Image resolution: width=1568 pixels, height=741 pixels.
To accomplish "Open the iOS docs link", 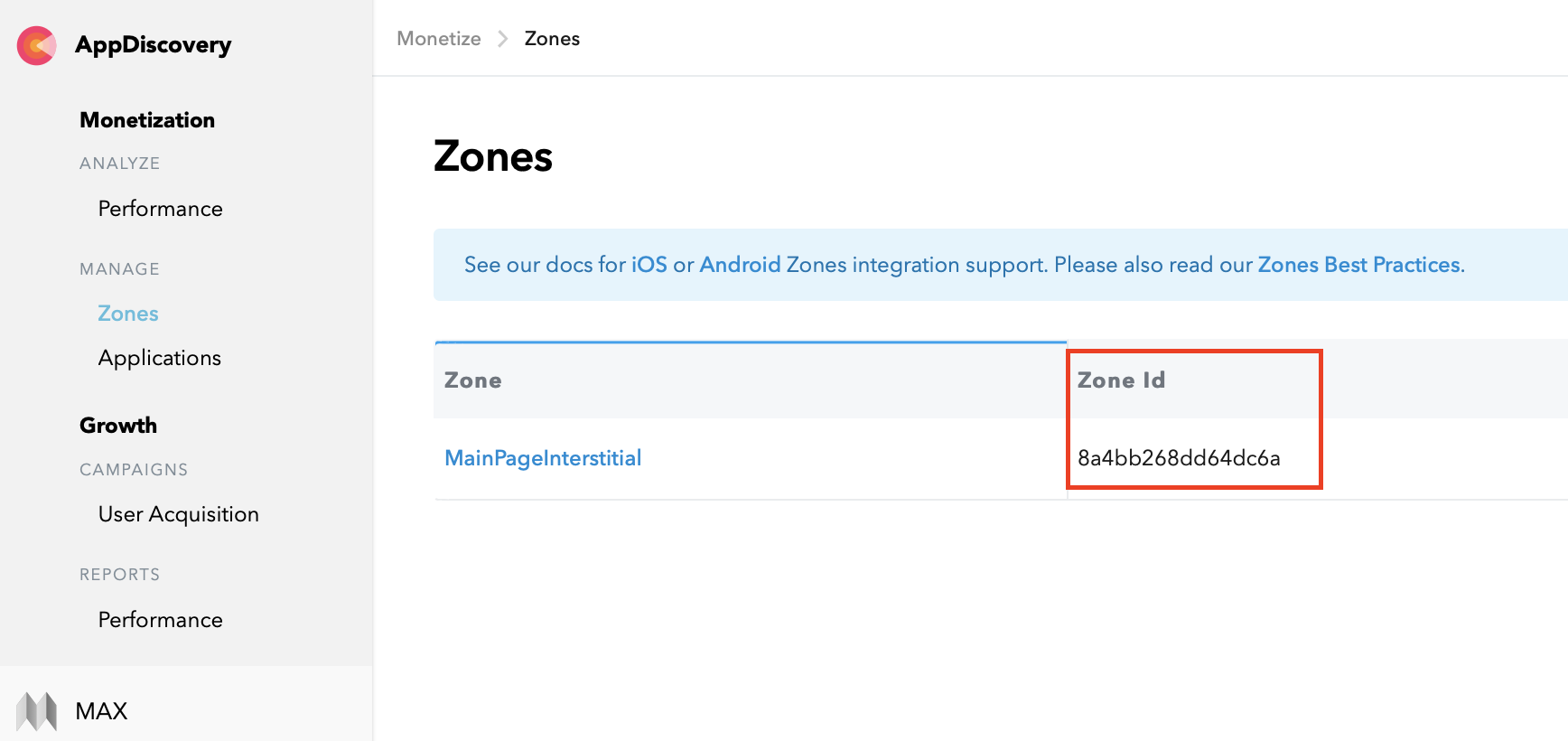I will (649, 265).
